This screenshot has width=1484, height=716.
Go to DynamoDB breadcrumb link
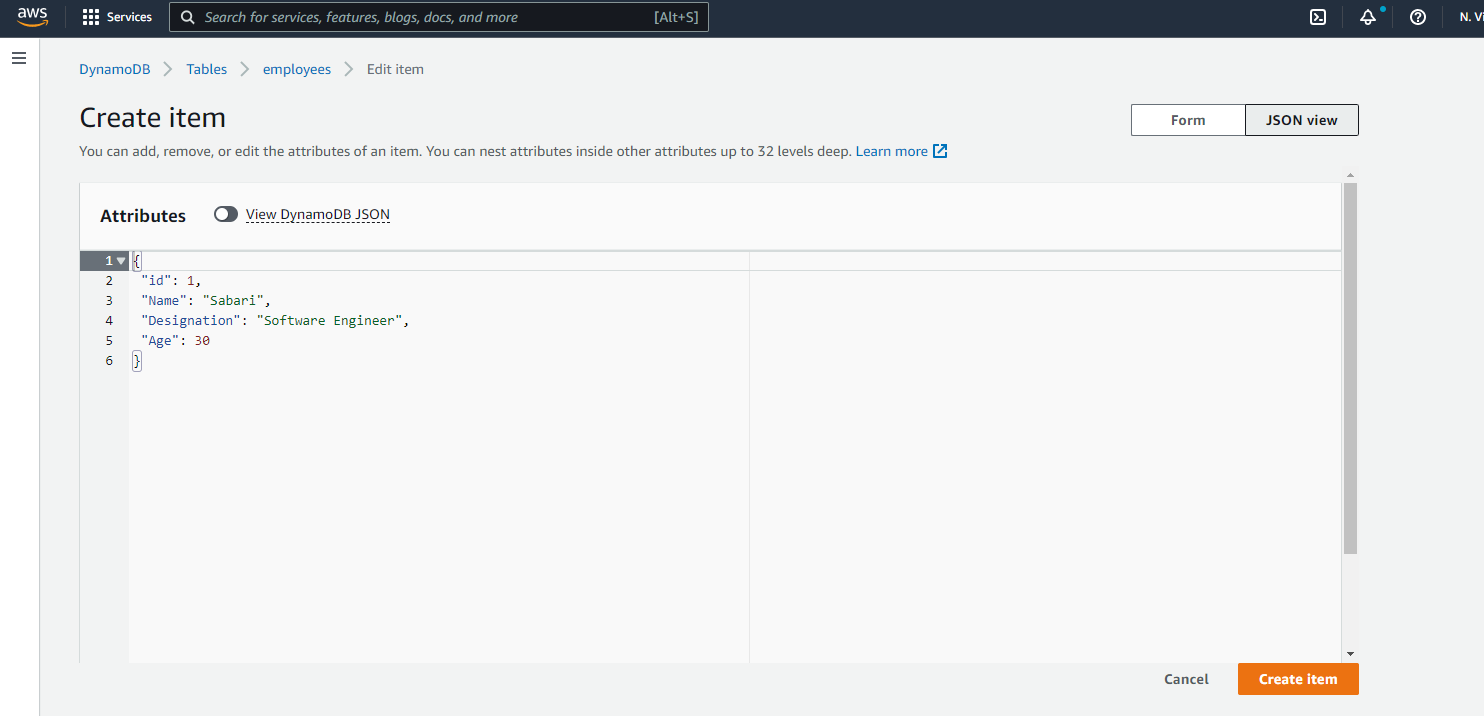[115, 69]
